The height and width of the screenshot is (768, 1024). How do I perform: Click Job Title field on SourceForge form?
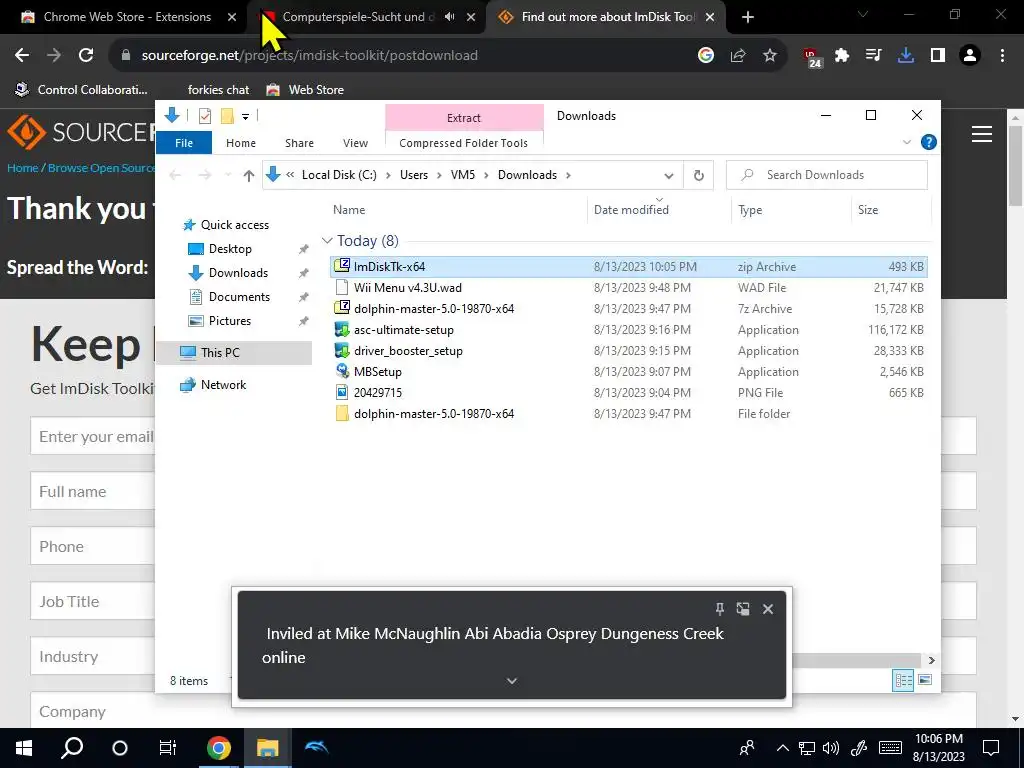click(92, 601)
